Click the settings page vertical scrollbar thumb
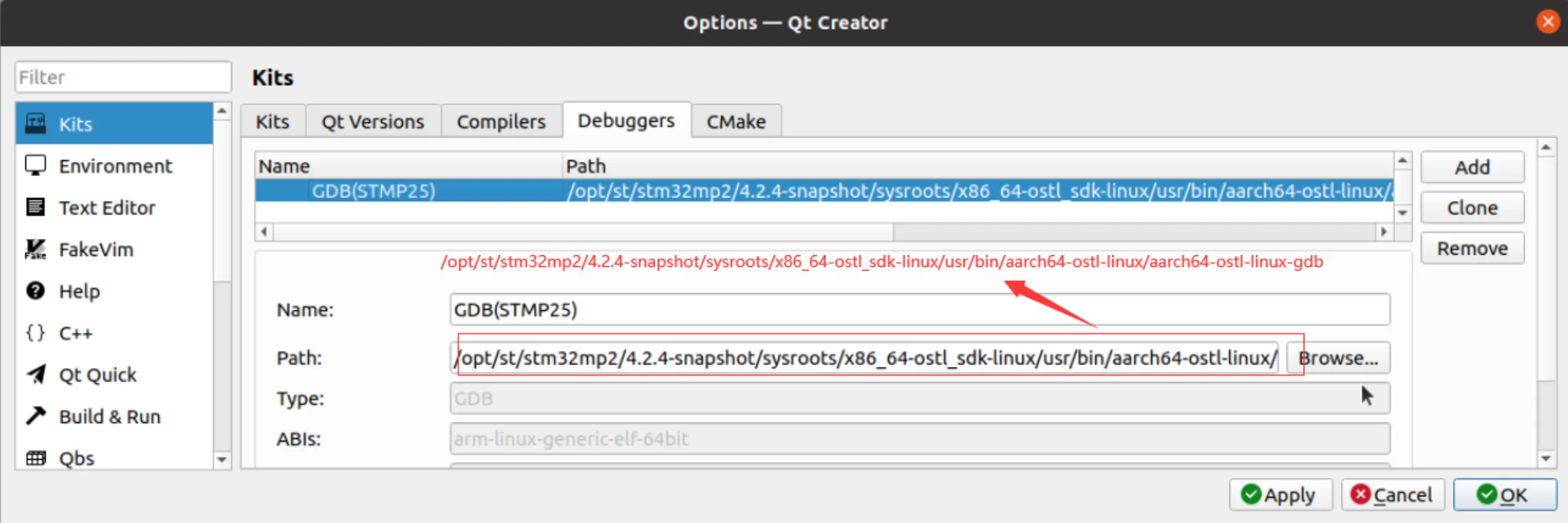Image resolution: width=1568 pixels, height=523 pixels. click(x=1546, y=268)
